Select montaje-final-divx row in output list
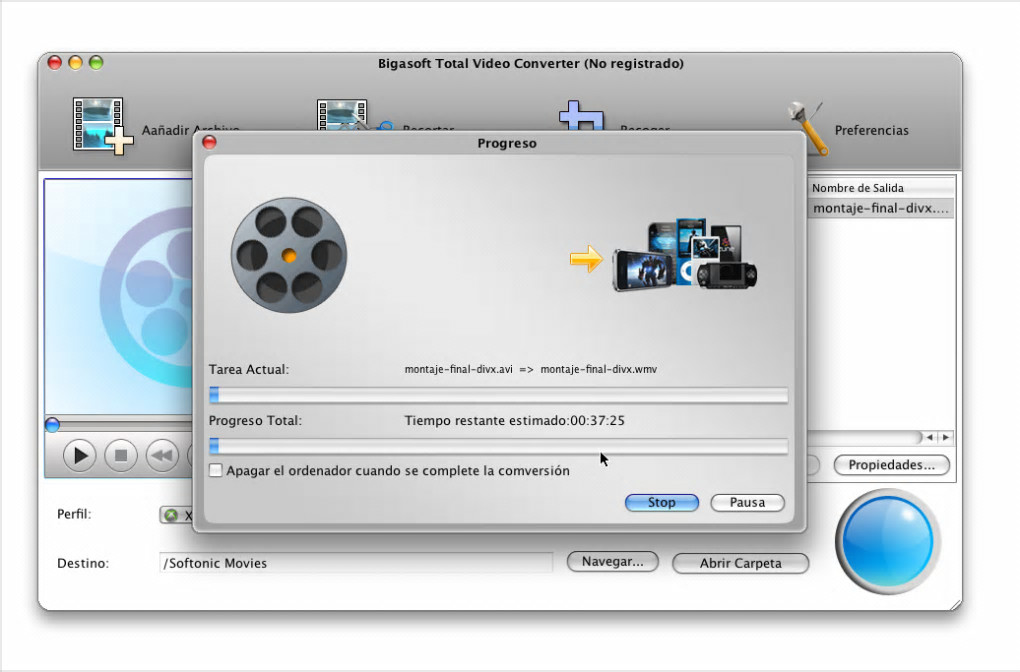The image size is (1020, 672). [x=881, y=208]
